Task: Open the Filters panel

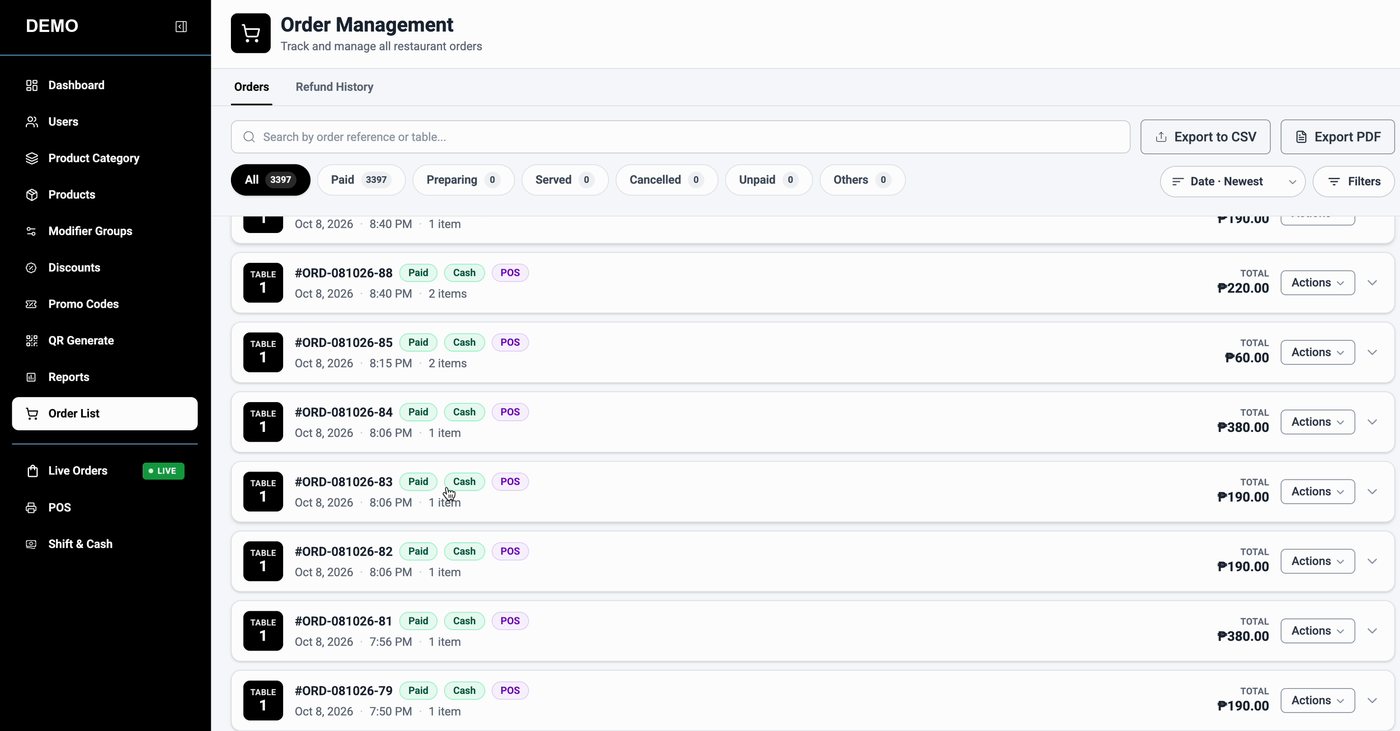Action: coord(1354,181)
